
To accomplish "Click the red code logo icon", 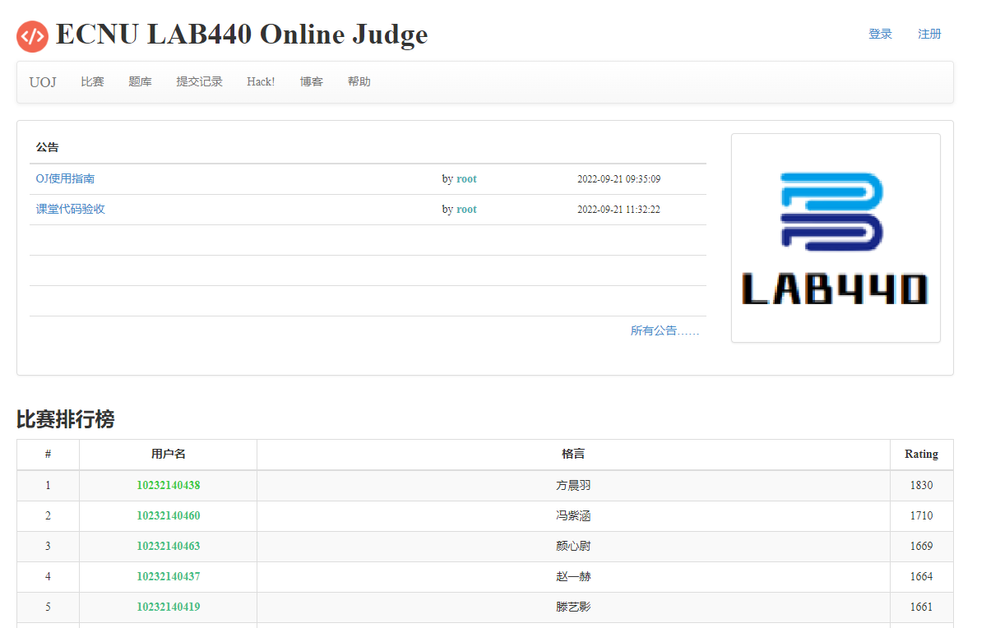I will 33,36.
